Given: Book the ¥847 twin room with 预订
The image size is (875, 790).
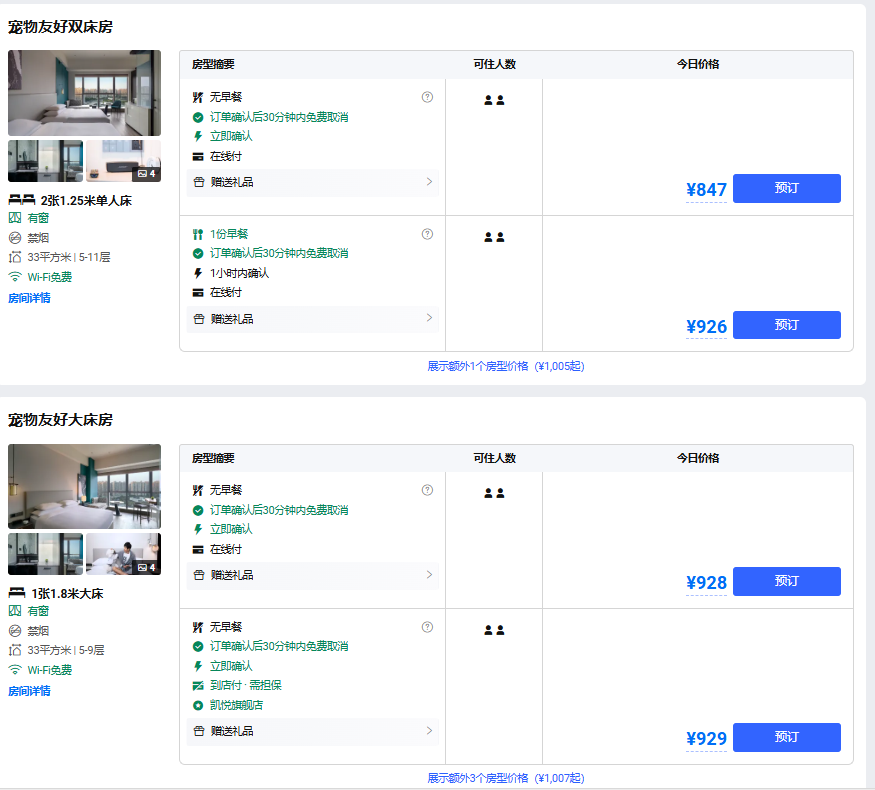Looking at the screenshot, I should click(x=786, y=188).
